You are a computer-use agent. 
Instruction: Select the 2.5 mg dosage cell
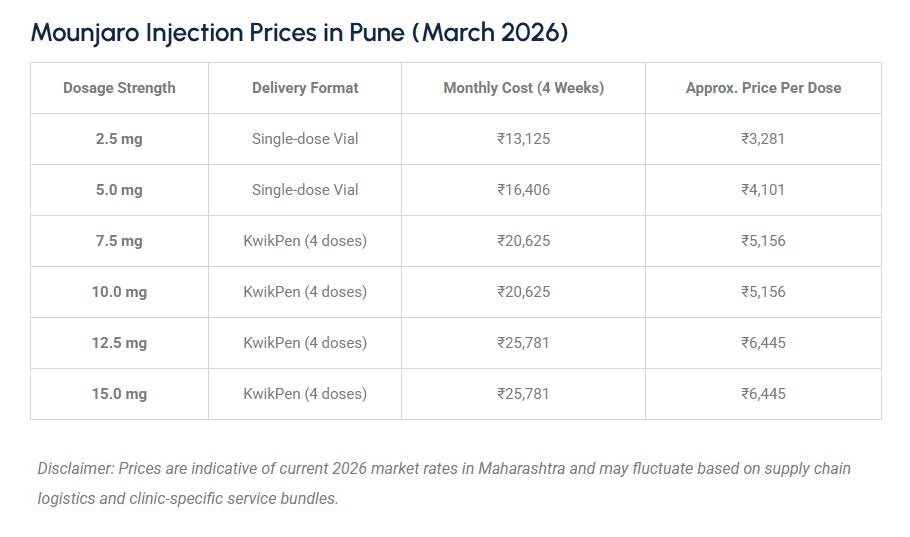tap(119, 139)
